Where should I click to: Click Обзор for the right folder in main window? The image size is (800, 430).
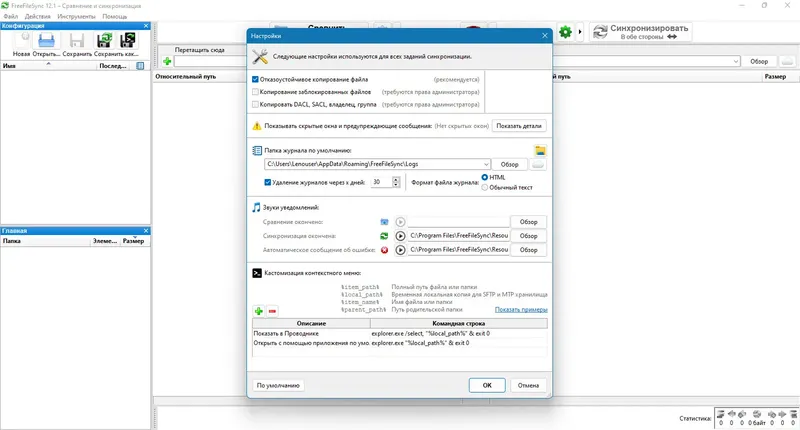pos(759,61)
